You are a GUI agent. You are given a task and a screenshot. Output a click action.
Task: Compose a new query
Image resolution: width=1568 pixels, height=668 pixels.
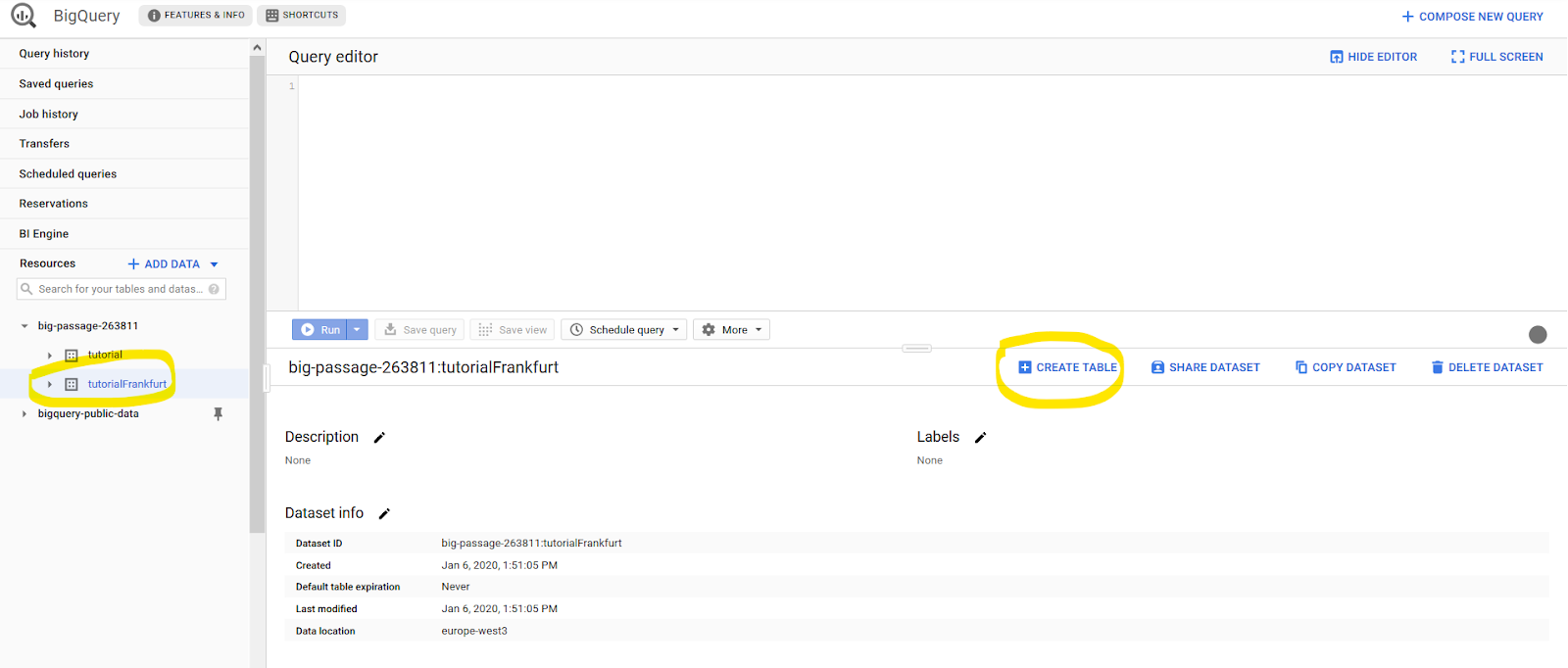click(x=1472, y=17)
